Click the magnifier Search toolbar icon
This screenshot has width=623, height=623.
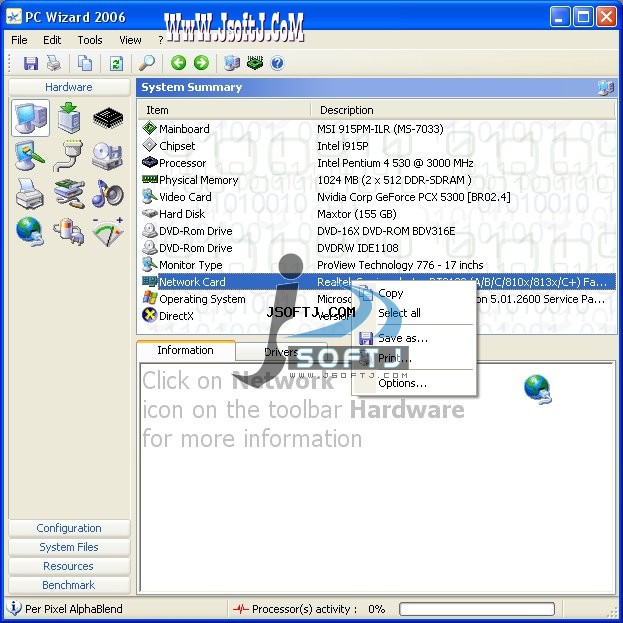[x=147, y=63]
